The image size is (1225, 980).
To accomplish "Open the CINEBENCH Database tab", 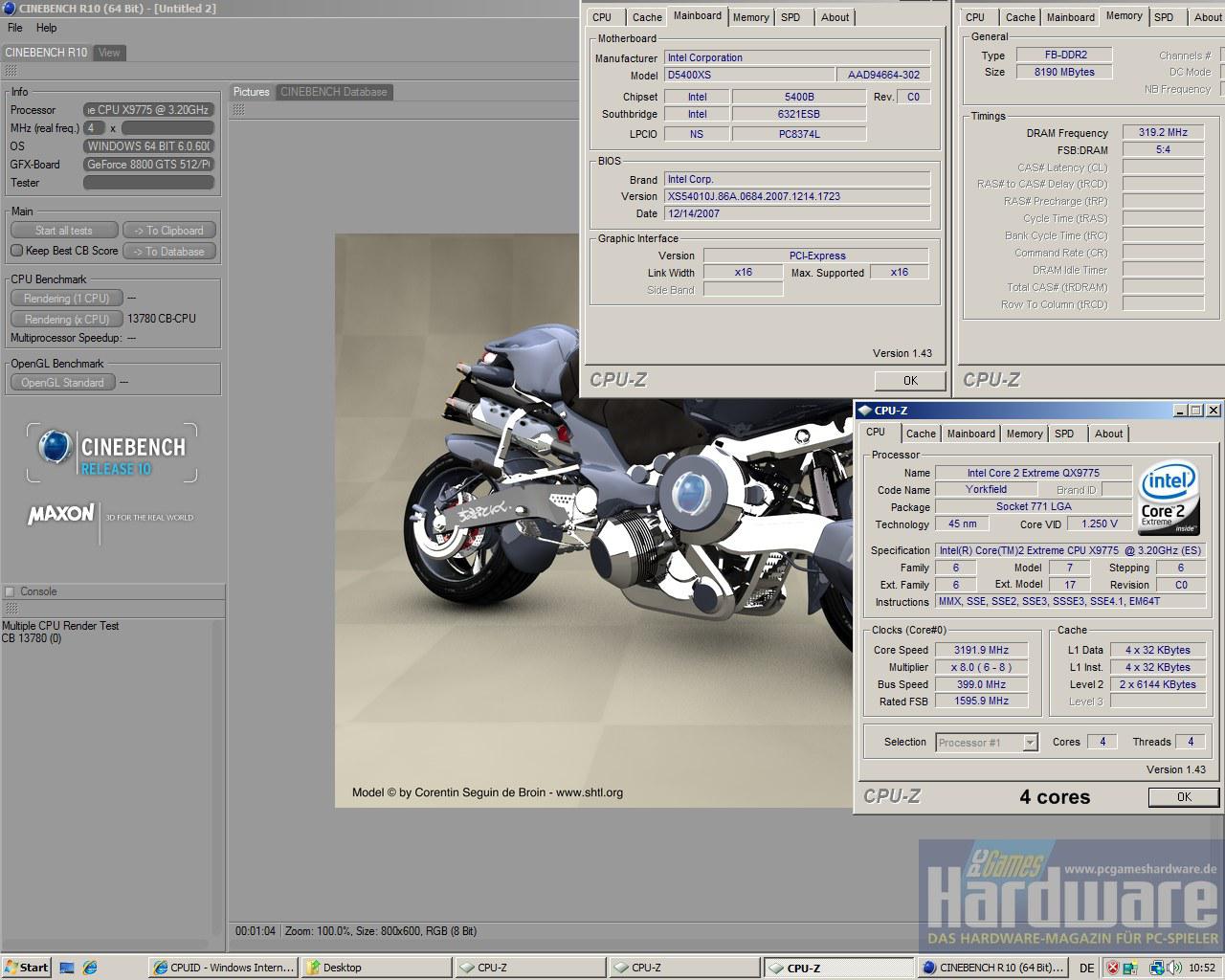I will click(x=334, y=92).
